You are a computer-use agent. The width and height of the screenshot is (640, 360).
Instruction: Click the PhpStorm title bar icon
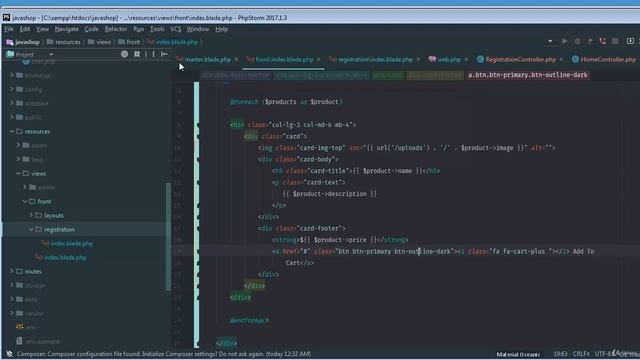coord(6,18)
